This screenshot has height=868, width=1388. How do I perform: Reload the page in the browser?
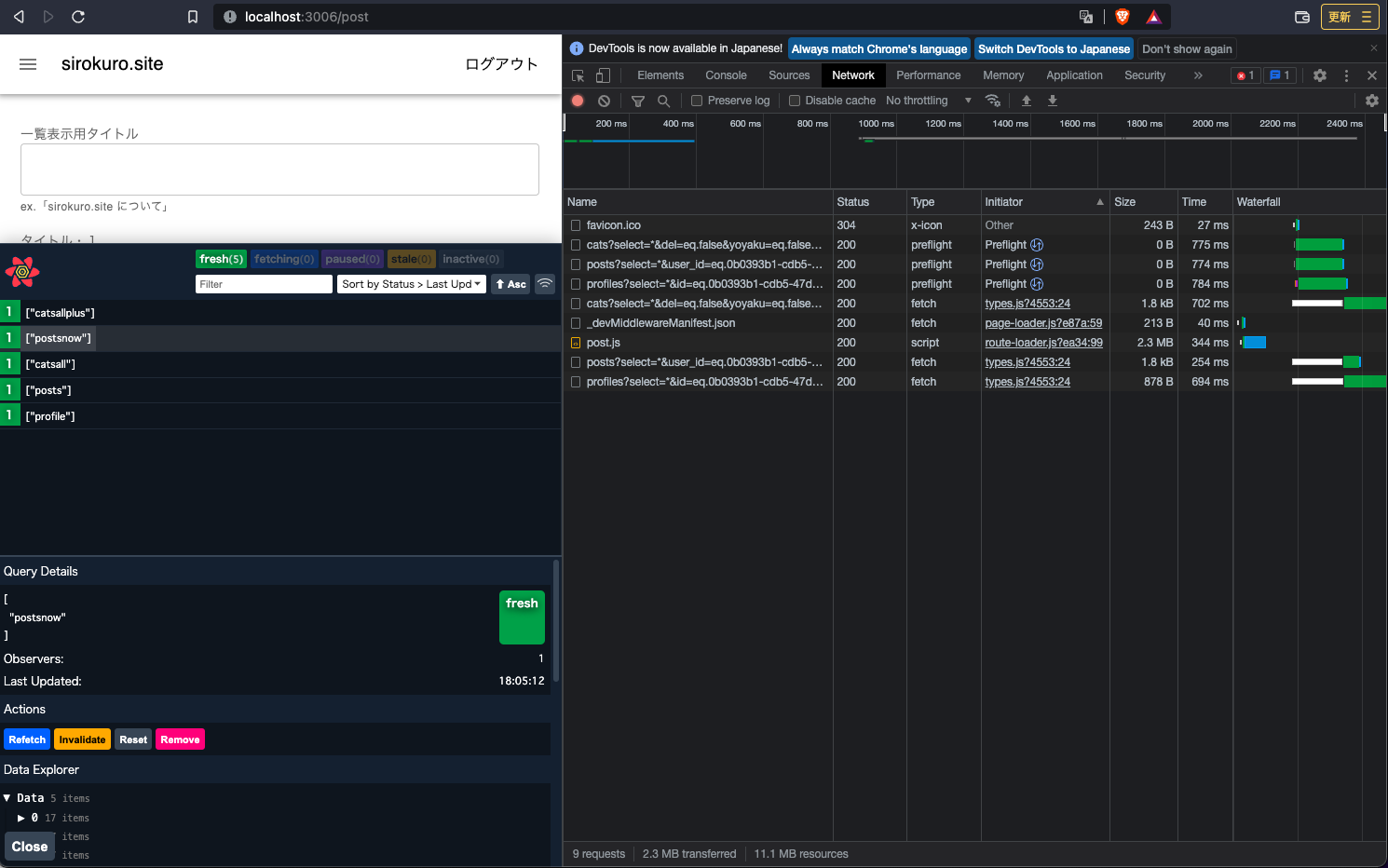tap(78, 17)
